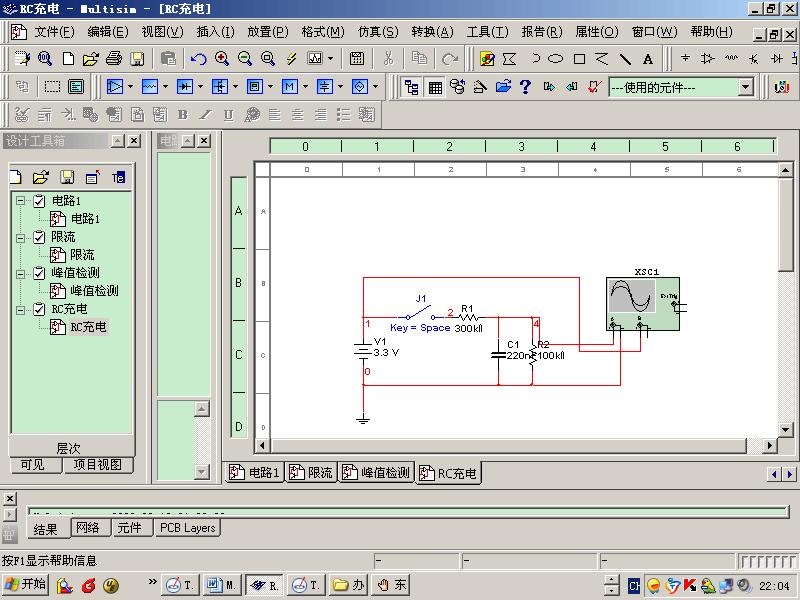800x600 pixels.
Task: Click the J1 switch component
Action: (x=420, y=312)
